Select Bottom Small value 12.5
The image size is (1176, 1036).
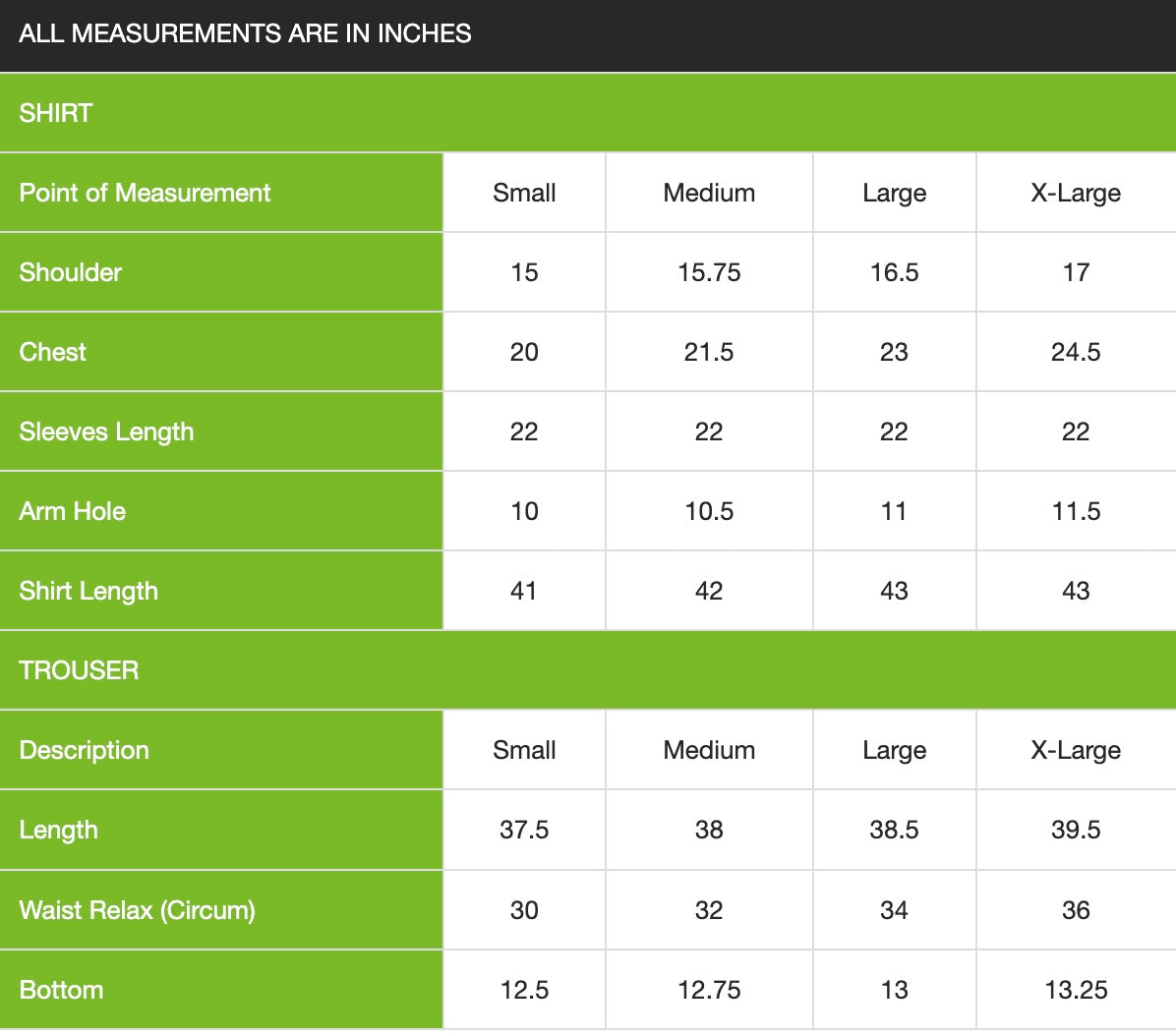tap(524, 990)
